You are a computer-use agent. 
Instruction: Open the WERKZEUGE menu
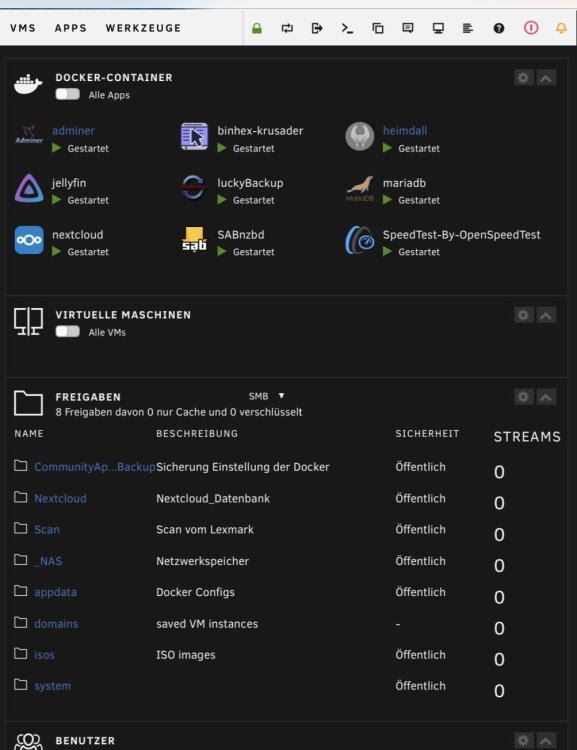(144, 28)
